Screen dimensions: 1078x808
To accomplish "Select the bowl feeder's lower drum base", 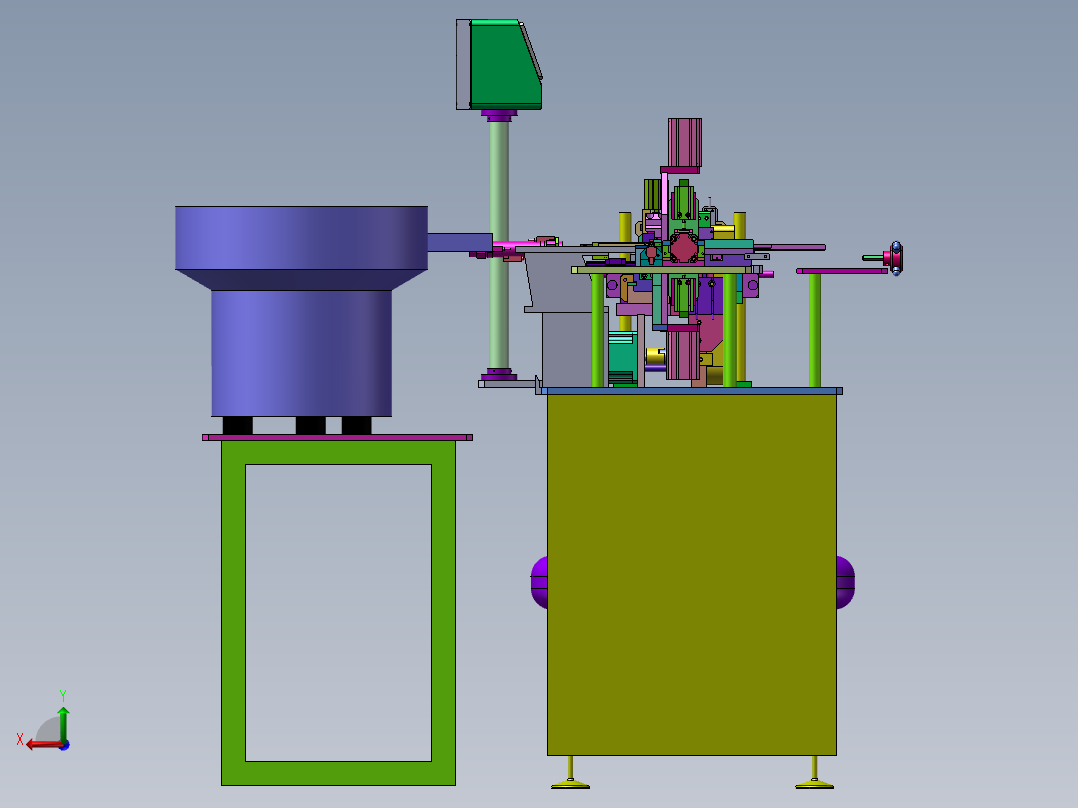I will pos(301,353).
